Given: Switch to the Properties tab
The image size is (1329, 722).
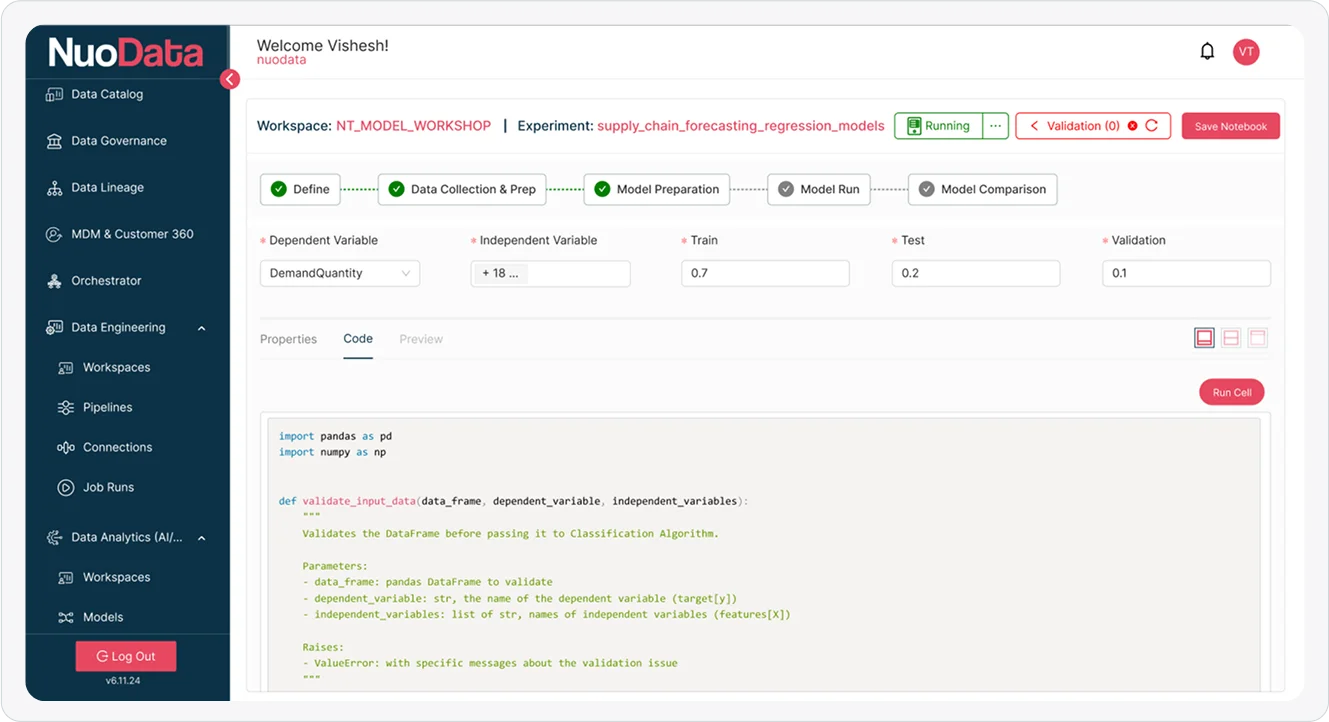Looking at the screenshot, I should pos(288,339).
